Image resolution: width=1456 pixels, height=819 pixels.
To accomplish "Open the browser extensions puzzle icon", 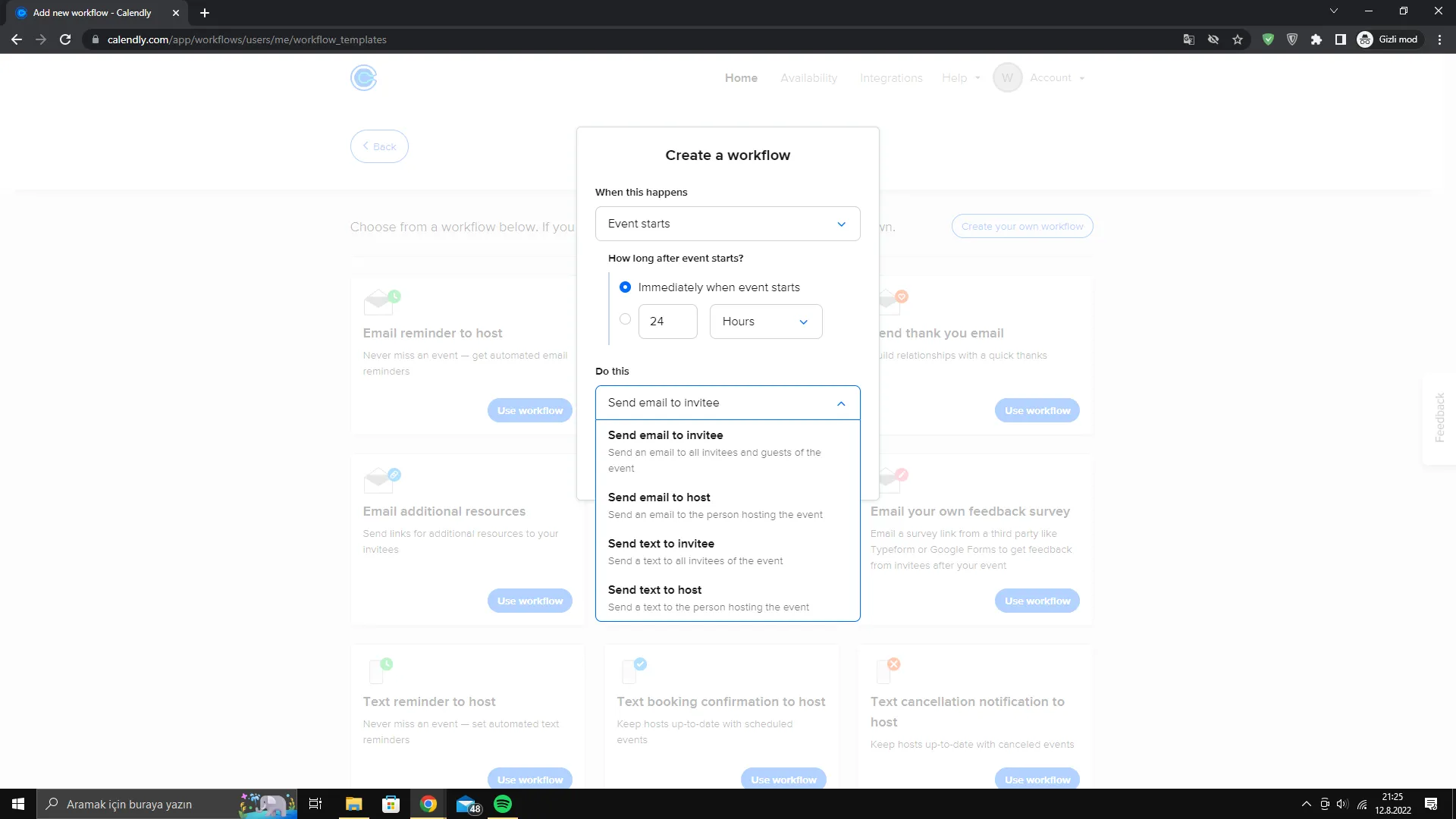I will coord(1316,39).
